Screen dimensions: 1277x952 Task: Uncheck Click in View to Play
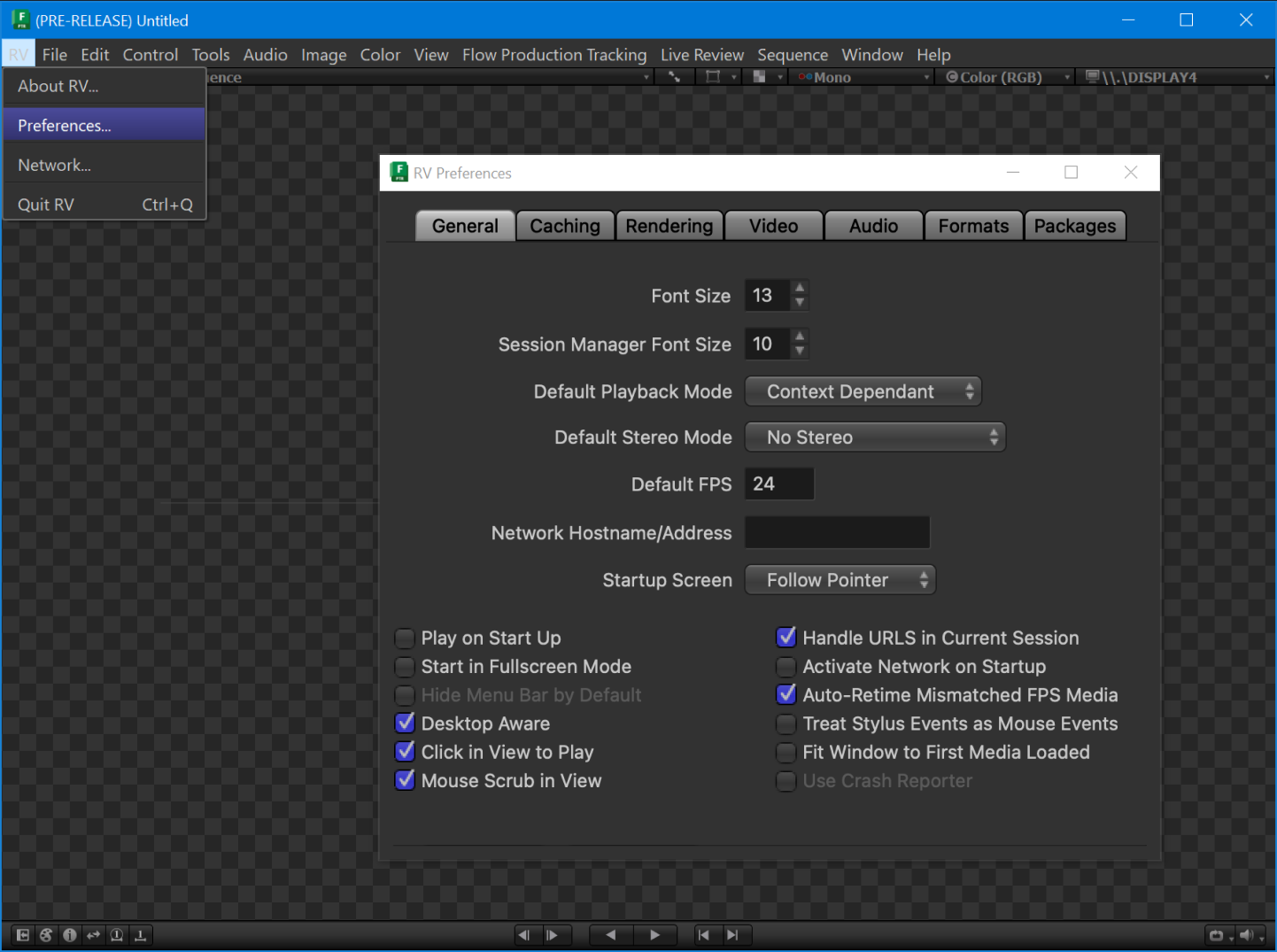[405, 752]
